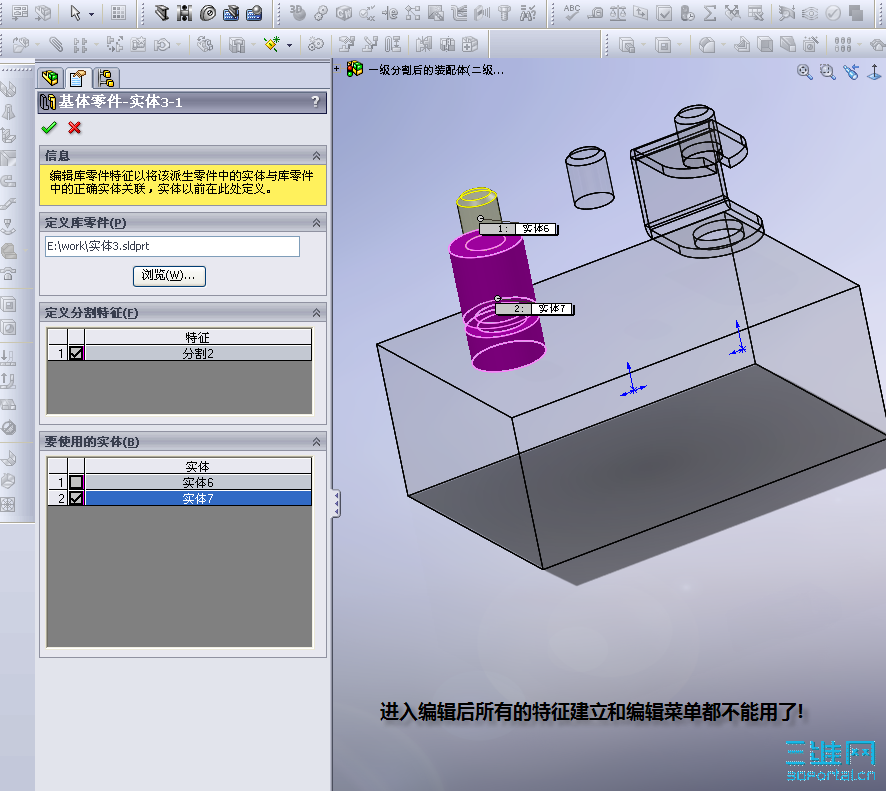This screenshot has width=886, height=791.
Task: Open the Select tool dropdown arrow
Action: click(91, 14)
